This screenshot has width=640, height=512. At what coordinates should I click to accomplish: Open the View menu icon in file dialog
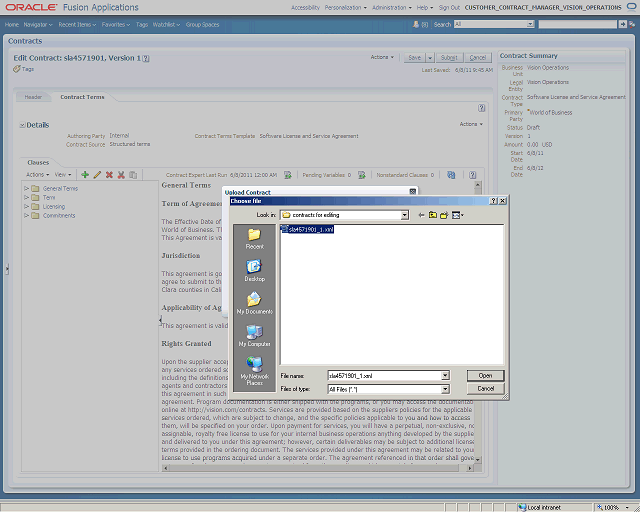458,215
